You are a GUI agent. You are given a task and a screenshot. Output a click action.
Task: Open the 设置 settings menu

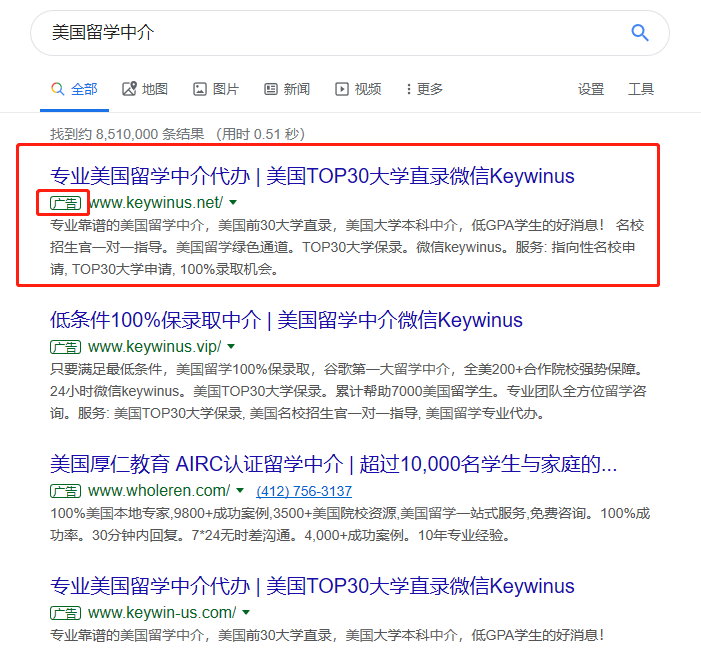pos(591,89)
